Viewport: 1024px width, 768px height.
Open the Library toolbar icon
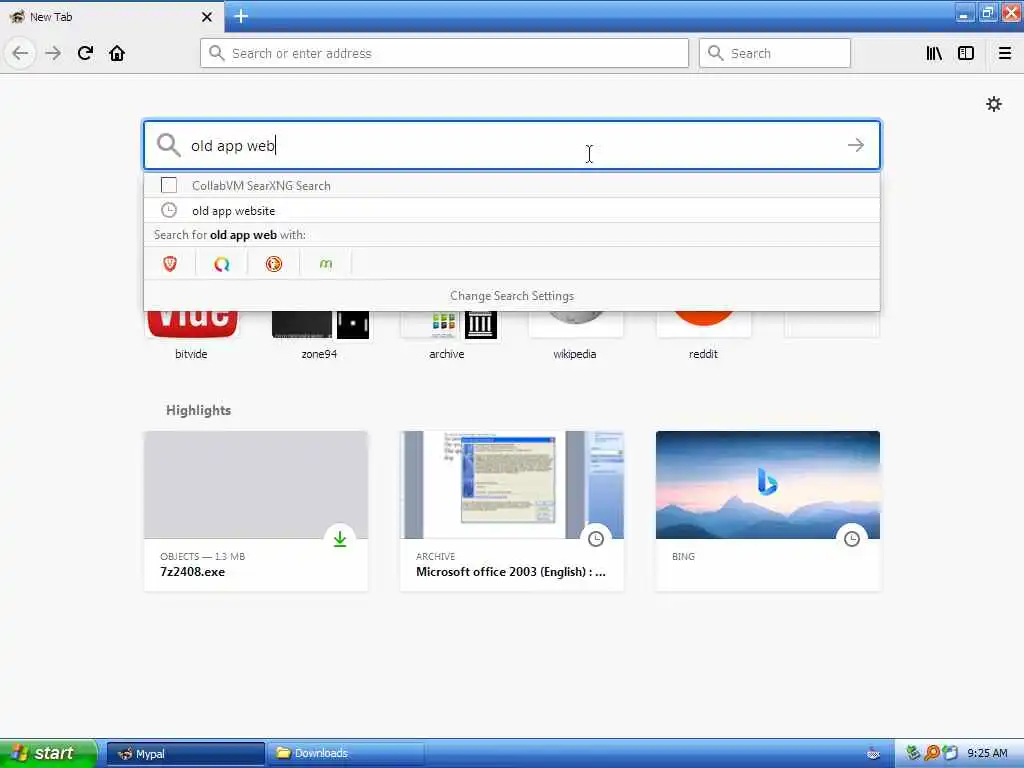coord(934,53)
